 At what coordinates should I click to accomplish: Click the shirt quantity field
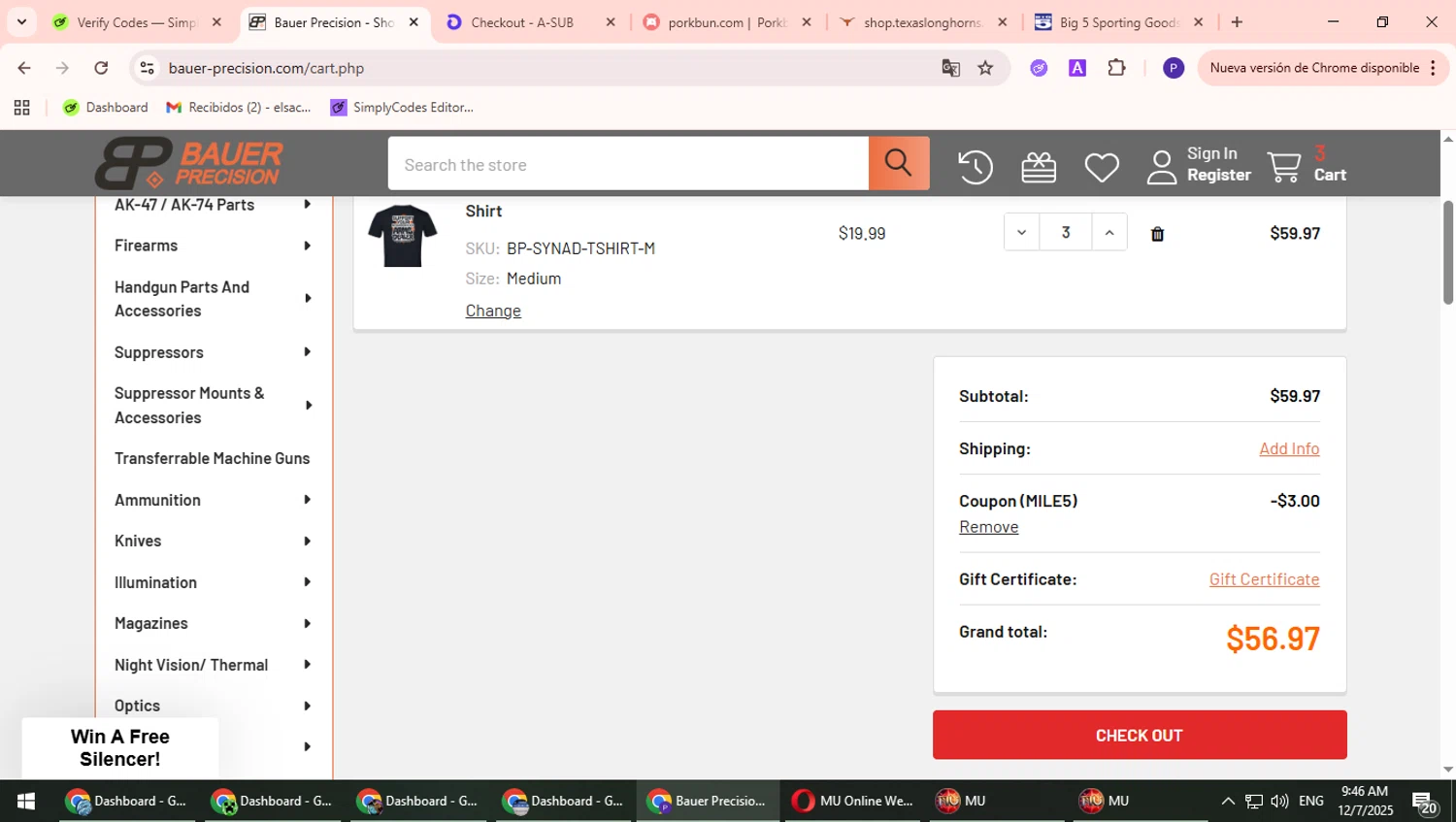point(1066,233)
